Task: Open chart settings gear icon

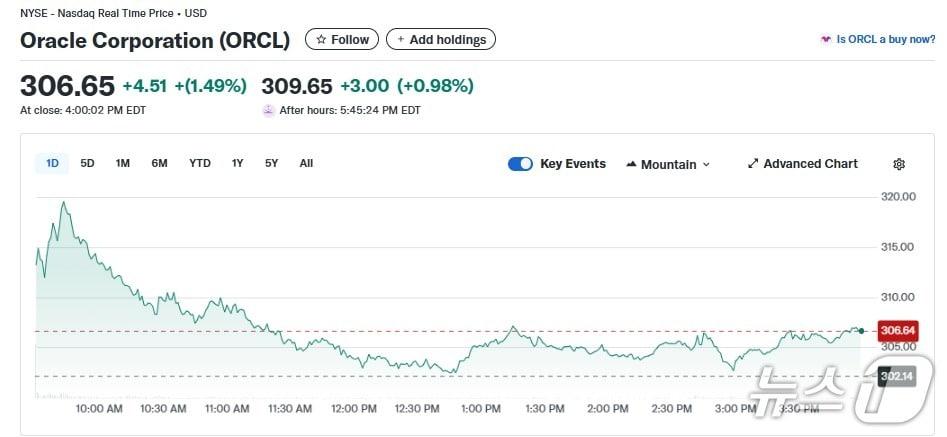Action: coord(898,164)
